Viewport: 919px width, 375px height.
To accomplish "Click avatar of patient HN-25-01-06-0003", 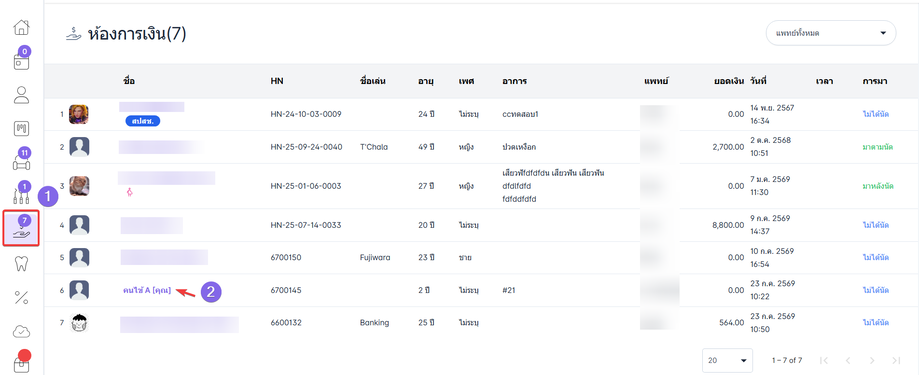I will click(x=79, y=186).
